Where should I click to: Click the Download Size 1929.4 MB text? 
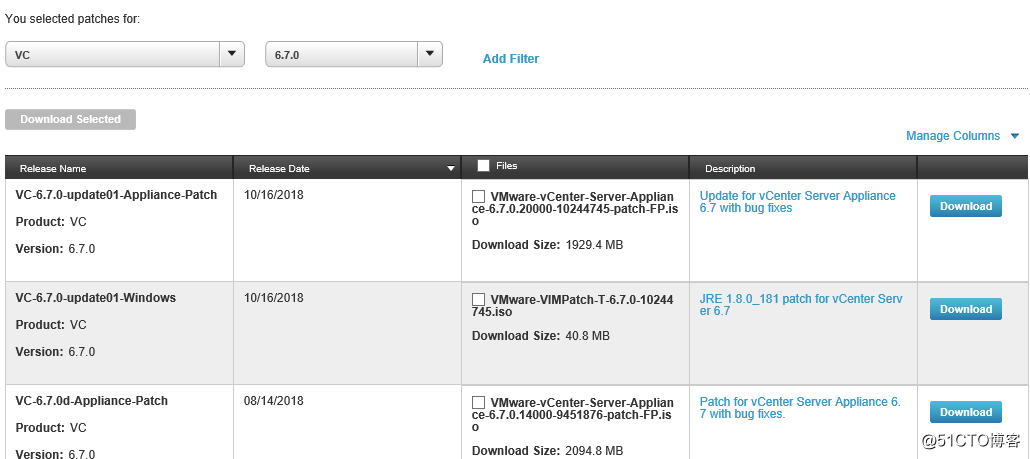click(x=548, y=245)
